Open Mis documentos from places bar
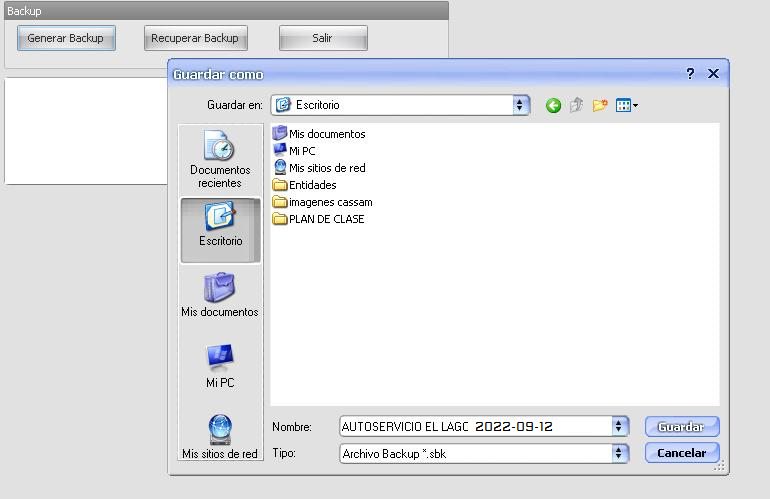 click(x=220, y=295)
